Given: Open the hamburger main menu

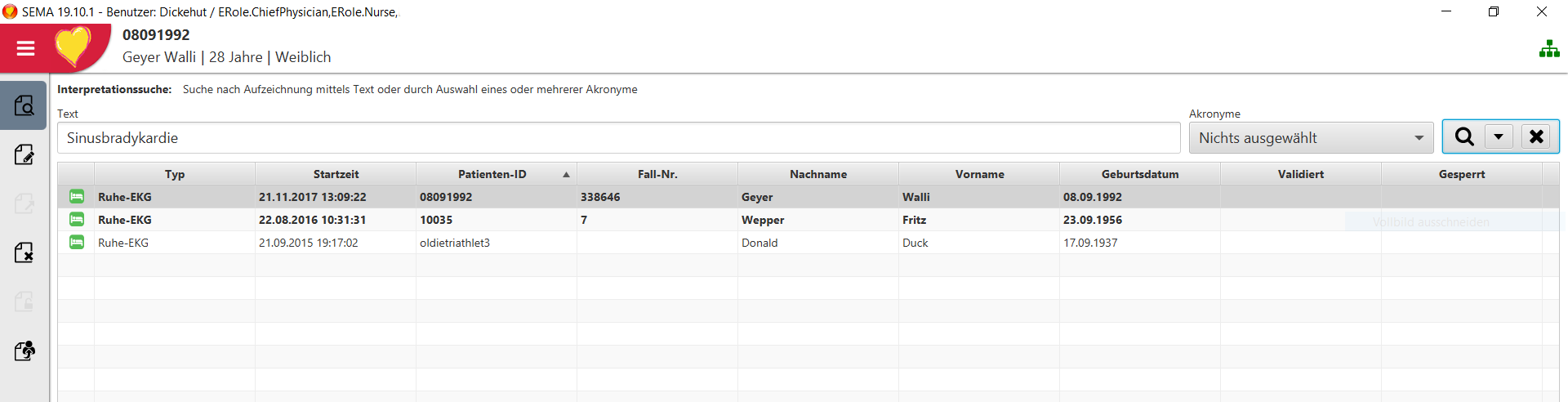Looking at the screenshot, I should (25, 48).
